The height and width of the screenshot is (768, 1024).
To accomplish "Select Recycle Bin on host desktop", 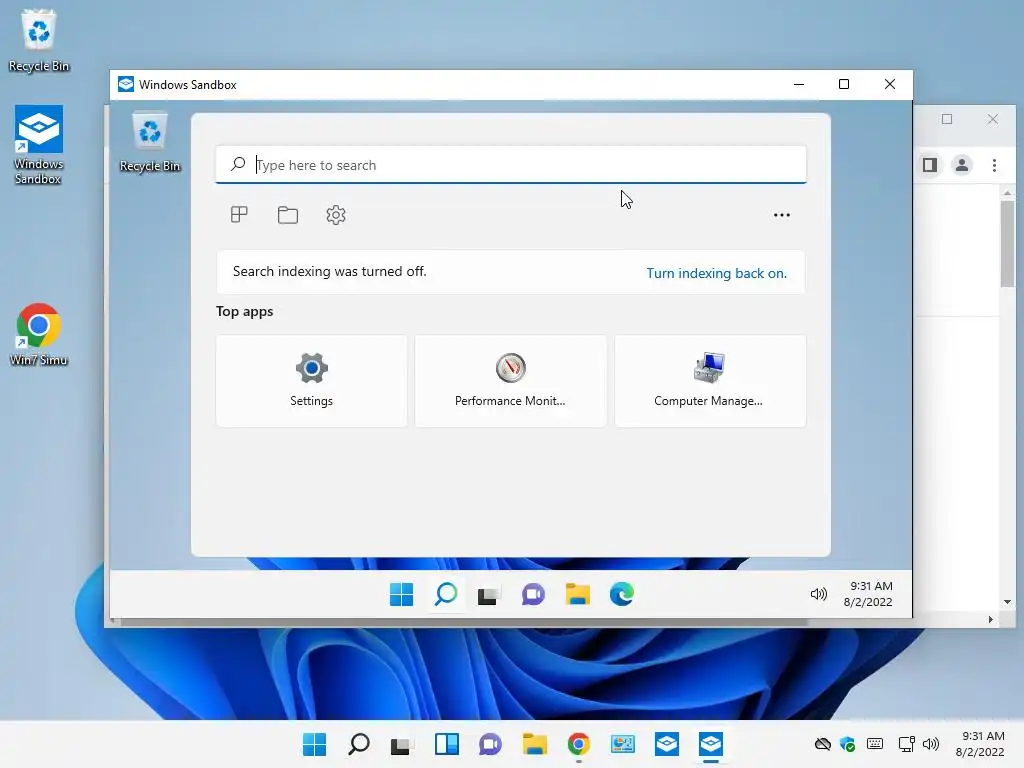I will coord(39,41).
